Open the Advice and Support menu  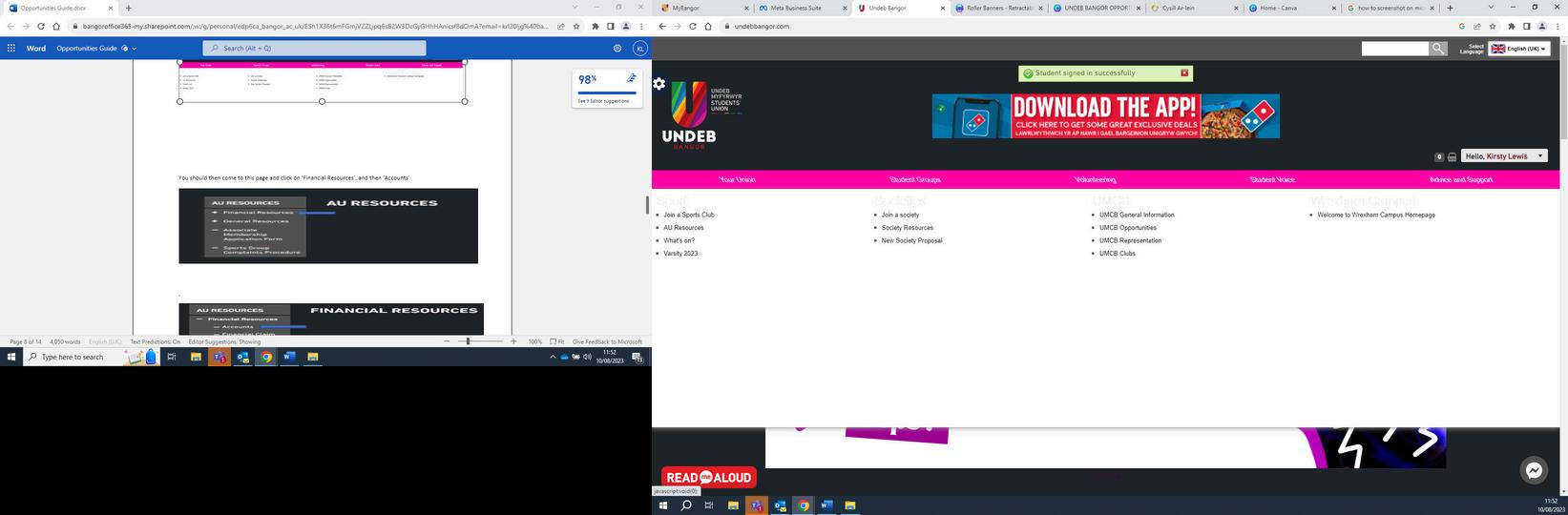coord(1461,179)
